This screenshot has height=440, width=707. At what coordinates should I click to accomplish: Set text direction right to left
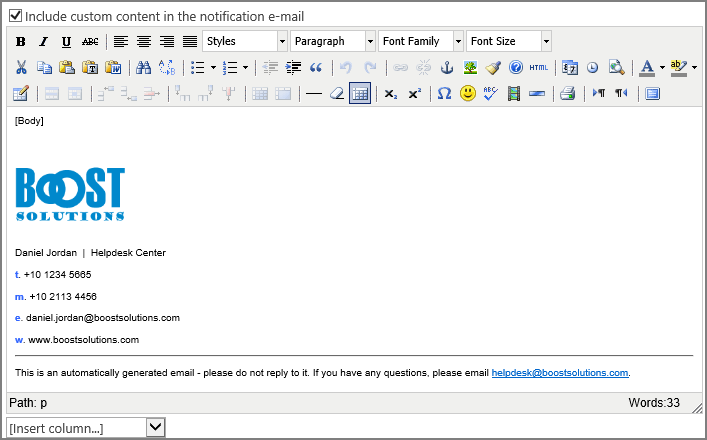point(621,93)
